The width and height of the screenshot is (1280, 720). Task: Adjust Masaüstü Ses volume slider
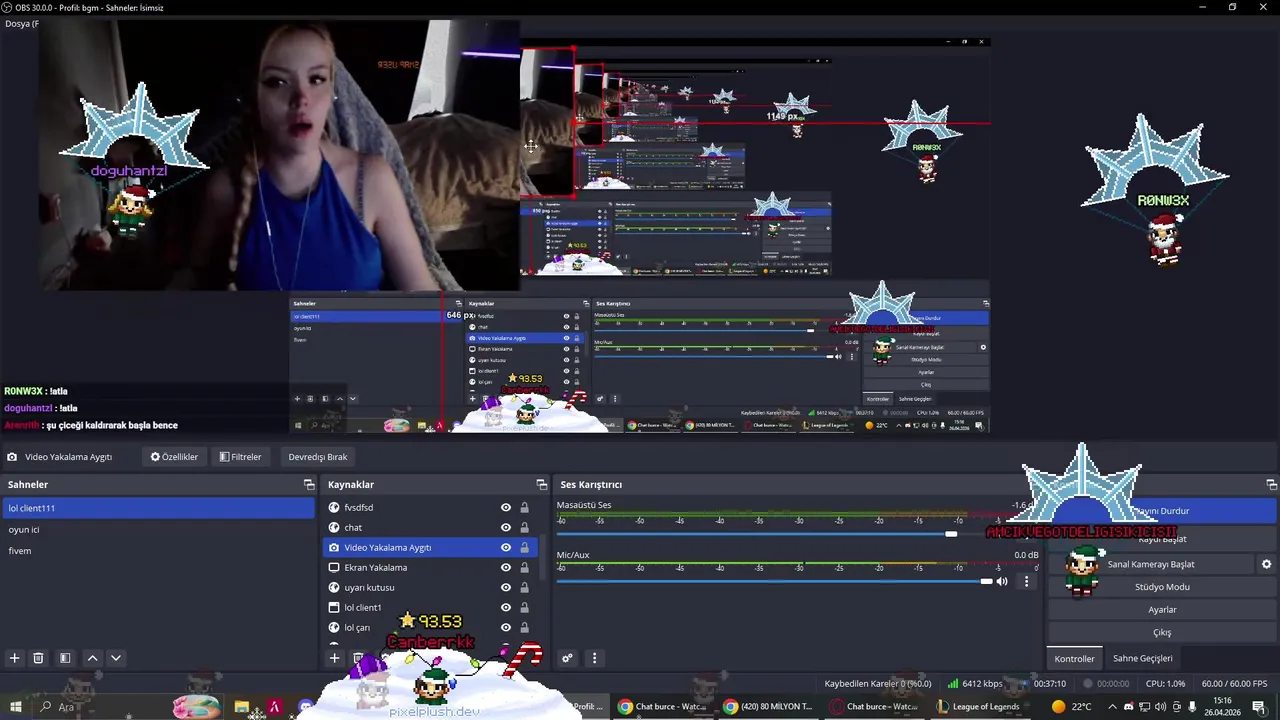[x=951, y=533]
